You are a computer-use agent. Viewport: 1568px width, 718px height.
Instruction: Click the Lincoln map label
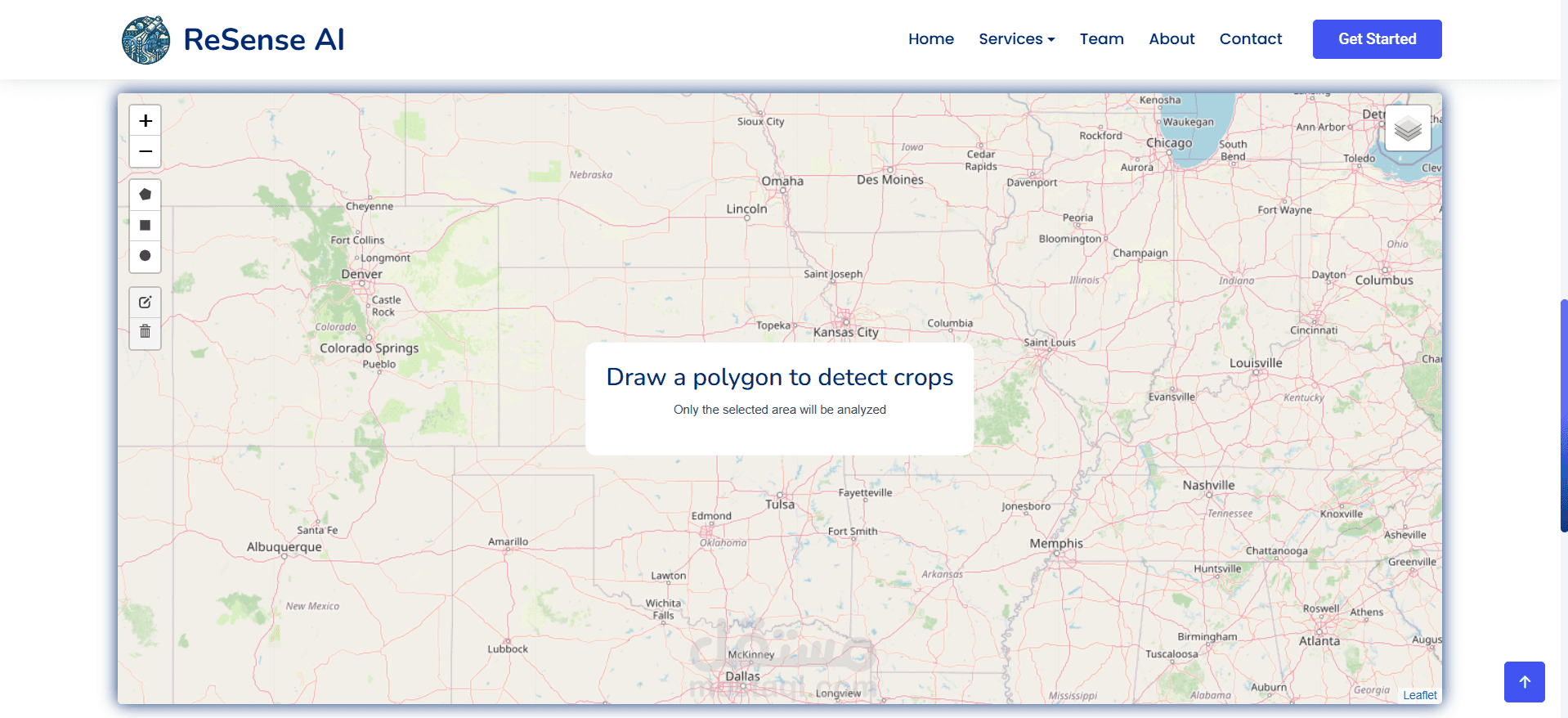(746, 209)
